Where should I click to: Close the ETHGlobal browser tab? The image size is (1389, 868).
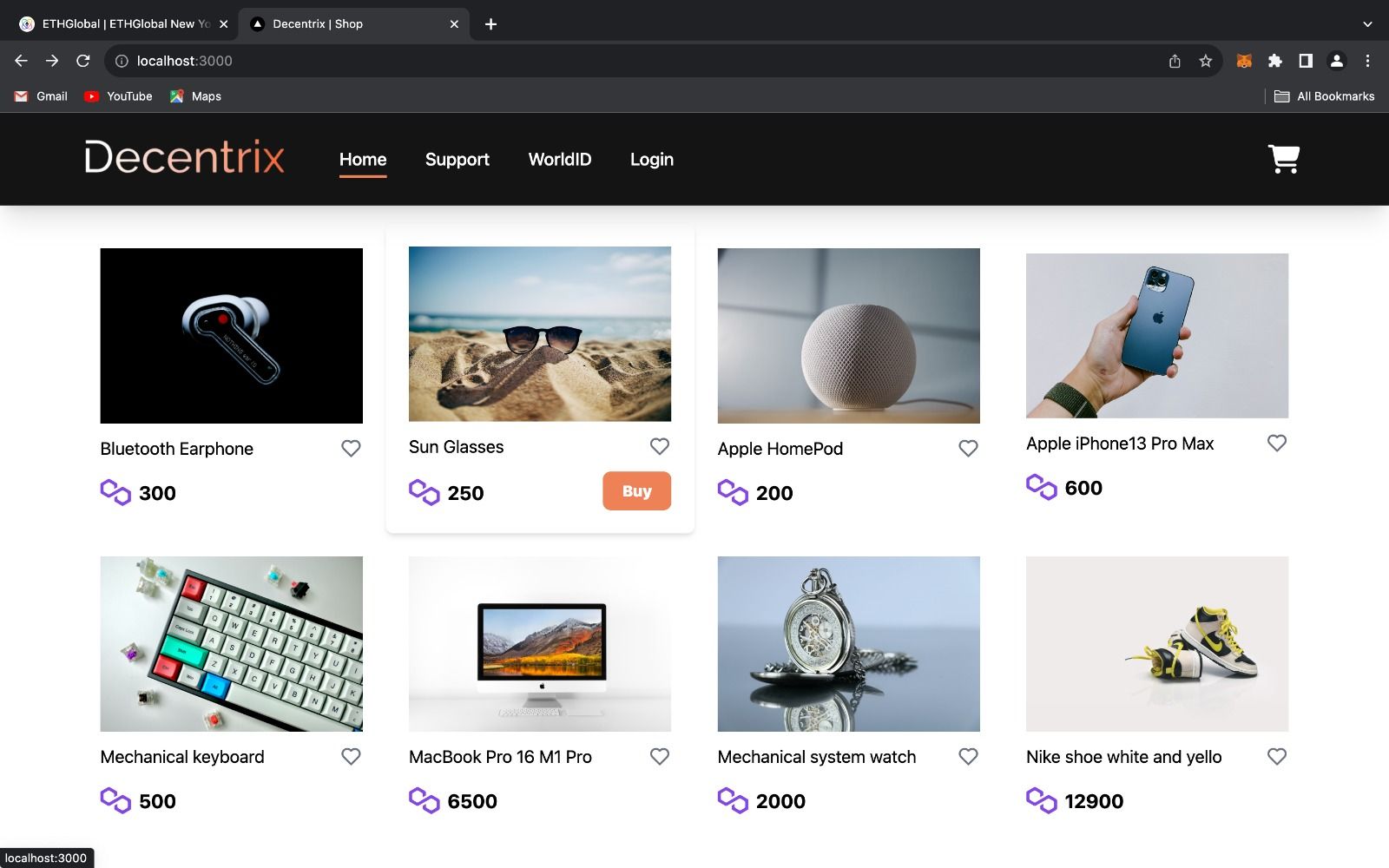click(223, 24)
